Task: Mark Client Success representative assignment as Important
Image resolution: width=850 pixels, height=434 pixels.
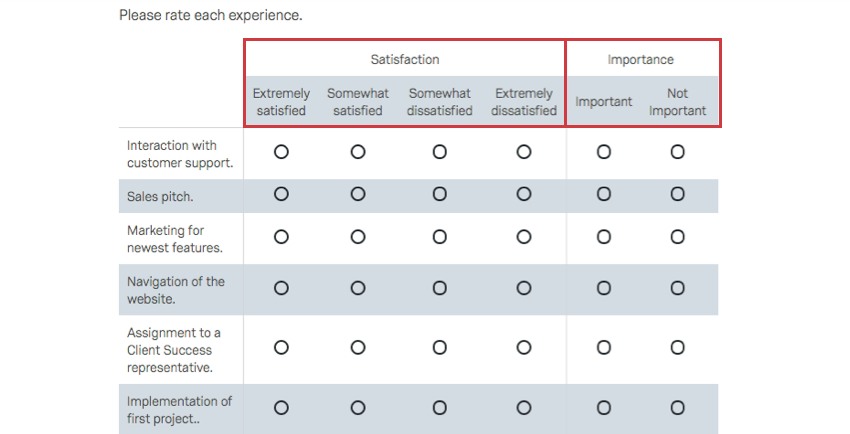Action: click(x=604, y=347)
